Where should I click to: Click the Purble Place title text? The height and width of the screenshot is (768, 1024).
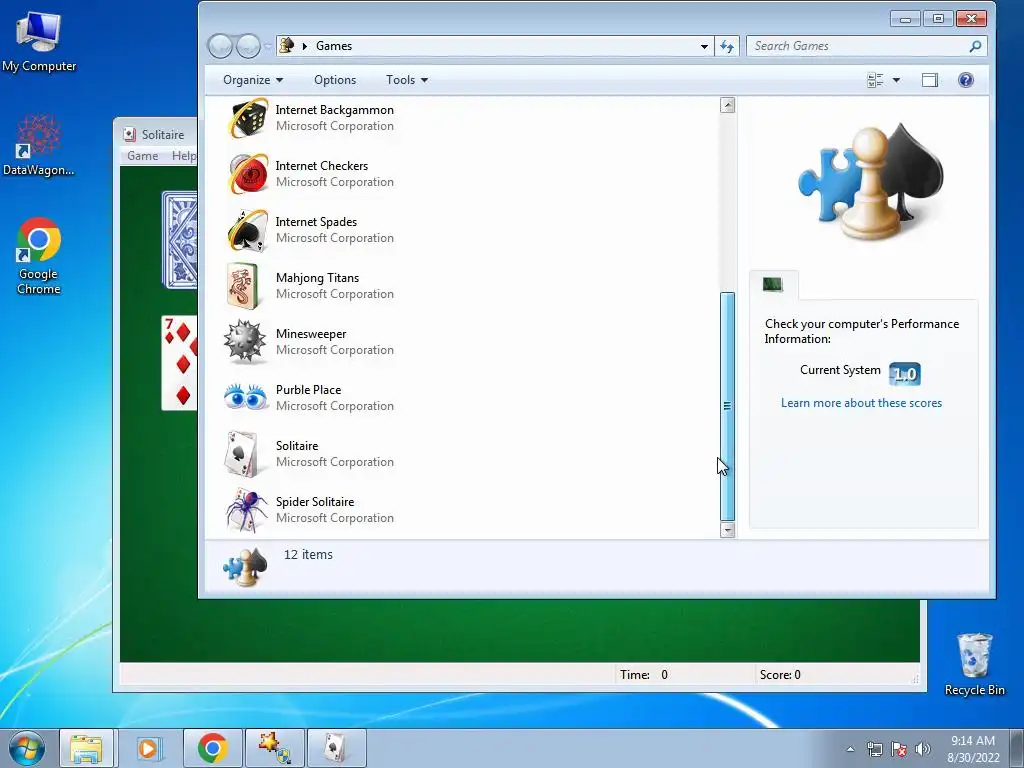(308, 389)
